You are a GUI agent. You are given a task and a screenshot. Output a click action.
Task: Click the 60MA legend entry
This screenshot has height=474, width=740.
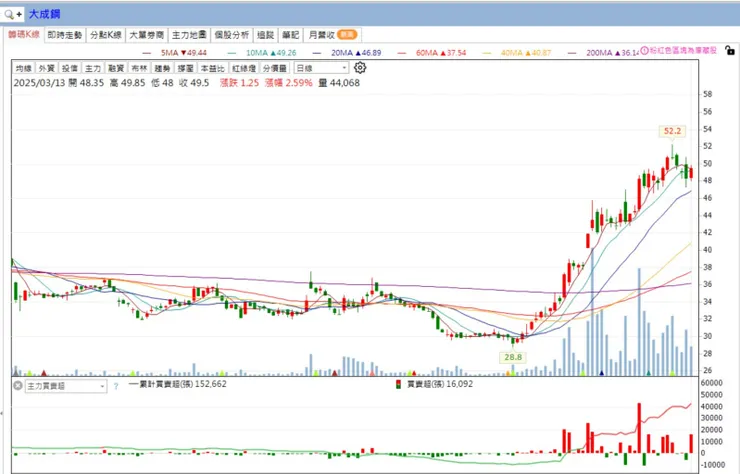[432, 53]
